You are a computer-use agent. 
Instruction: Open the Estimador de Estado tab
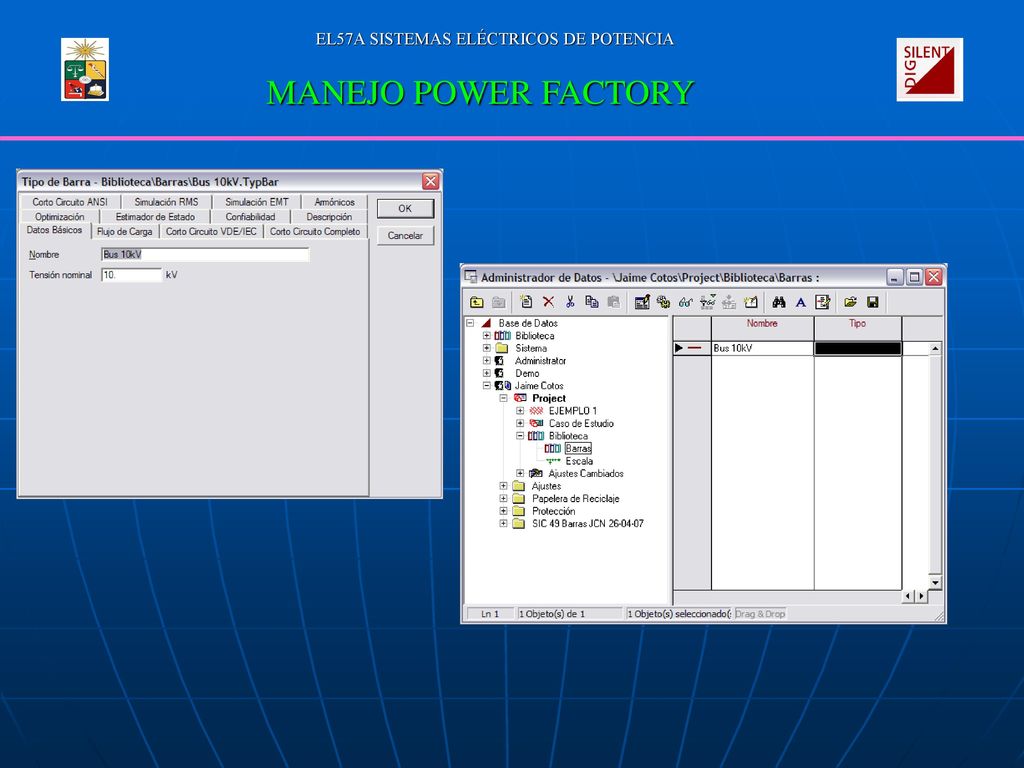coord(155,216)
